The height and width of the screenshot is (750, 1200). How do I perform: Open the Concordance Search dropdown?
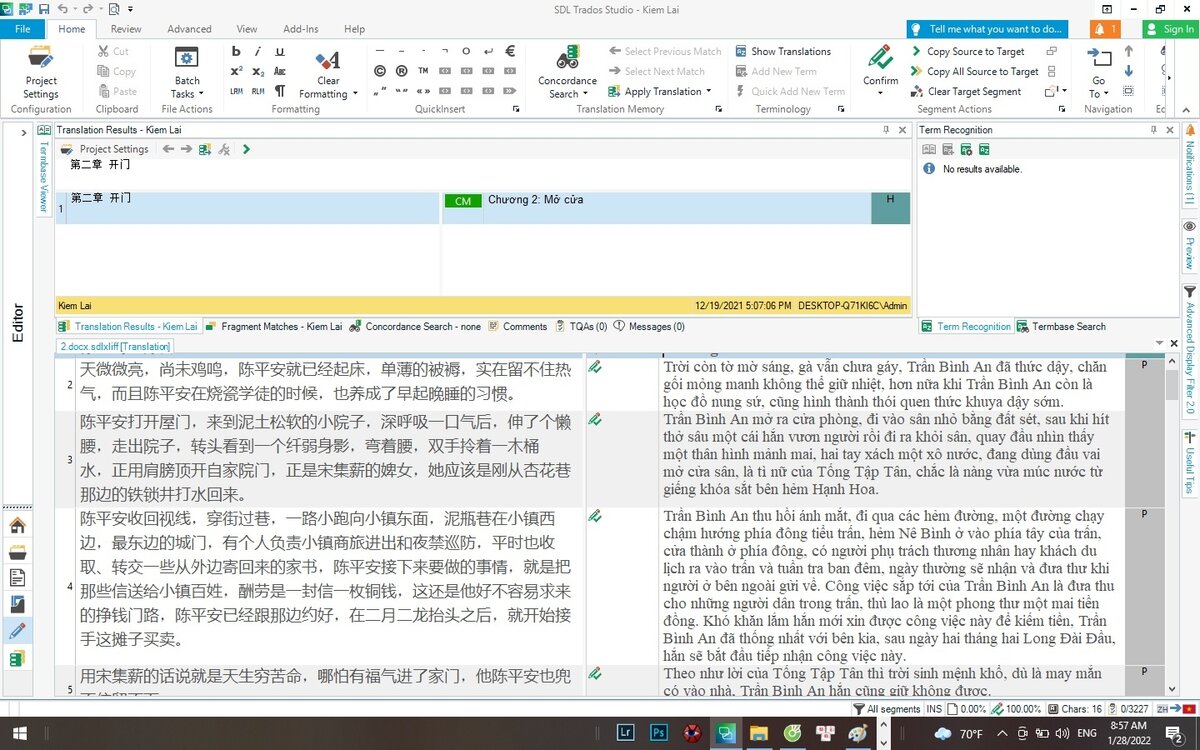567,94
